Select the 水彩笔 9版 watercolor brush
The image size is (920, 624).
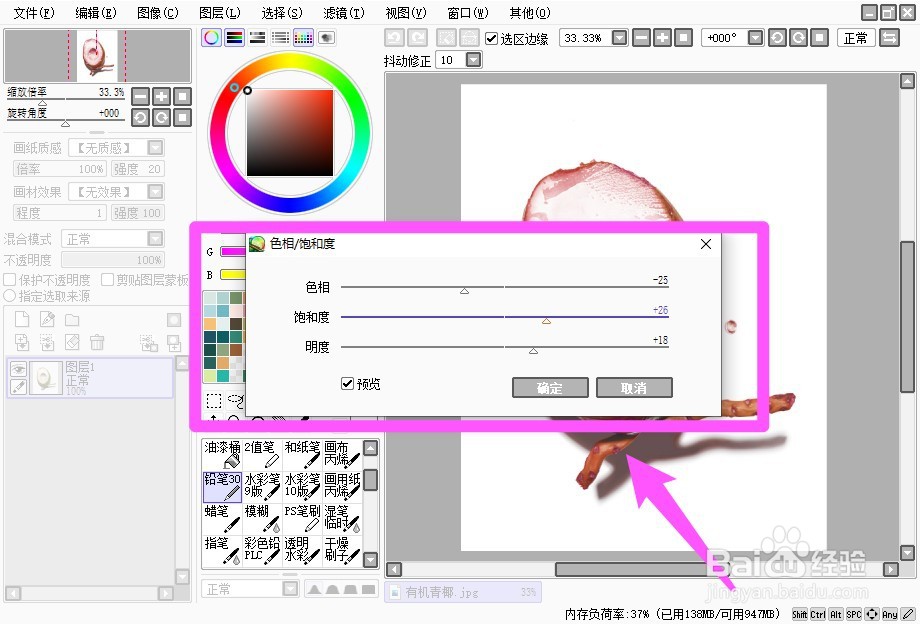click(262, 487)
